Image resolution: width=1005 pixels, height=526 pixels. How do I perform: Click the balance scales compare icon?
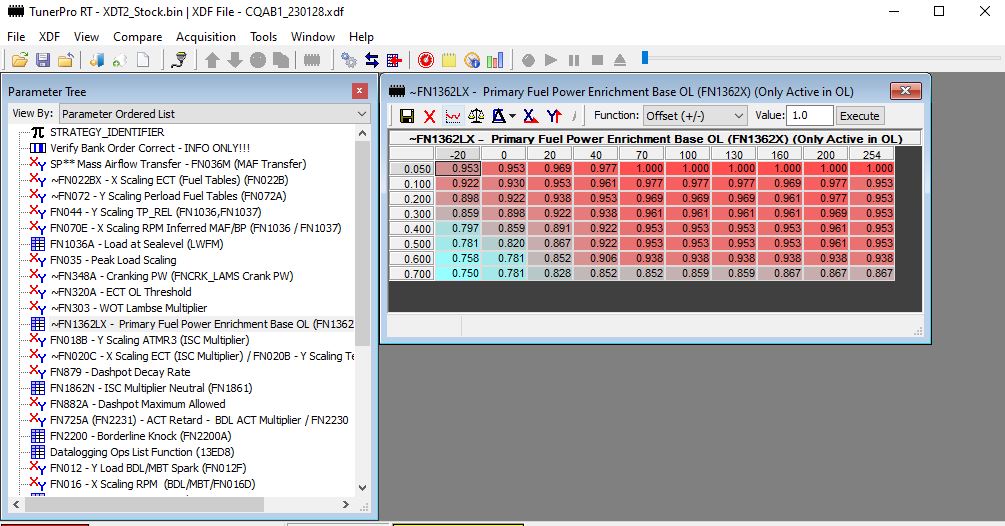point(477,116)
